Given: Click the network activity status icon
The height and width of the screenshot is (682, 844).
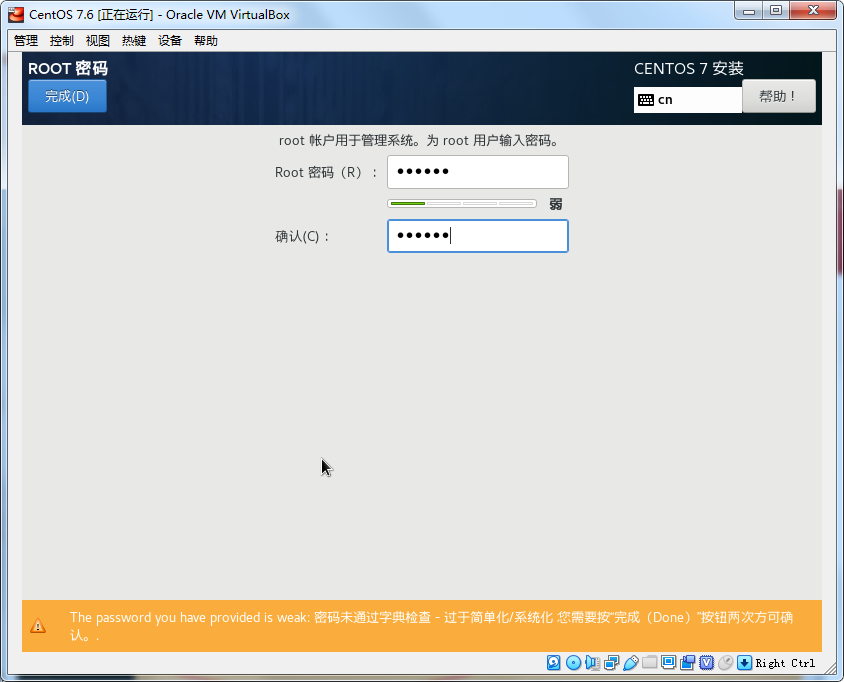Looking at the screenshot, I should pos(612,662).
